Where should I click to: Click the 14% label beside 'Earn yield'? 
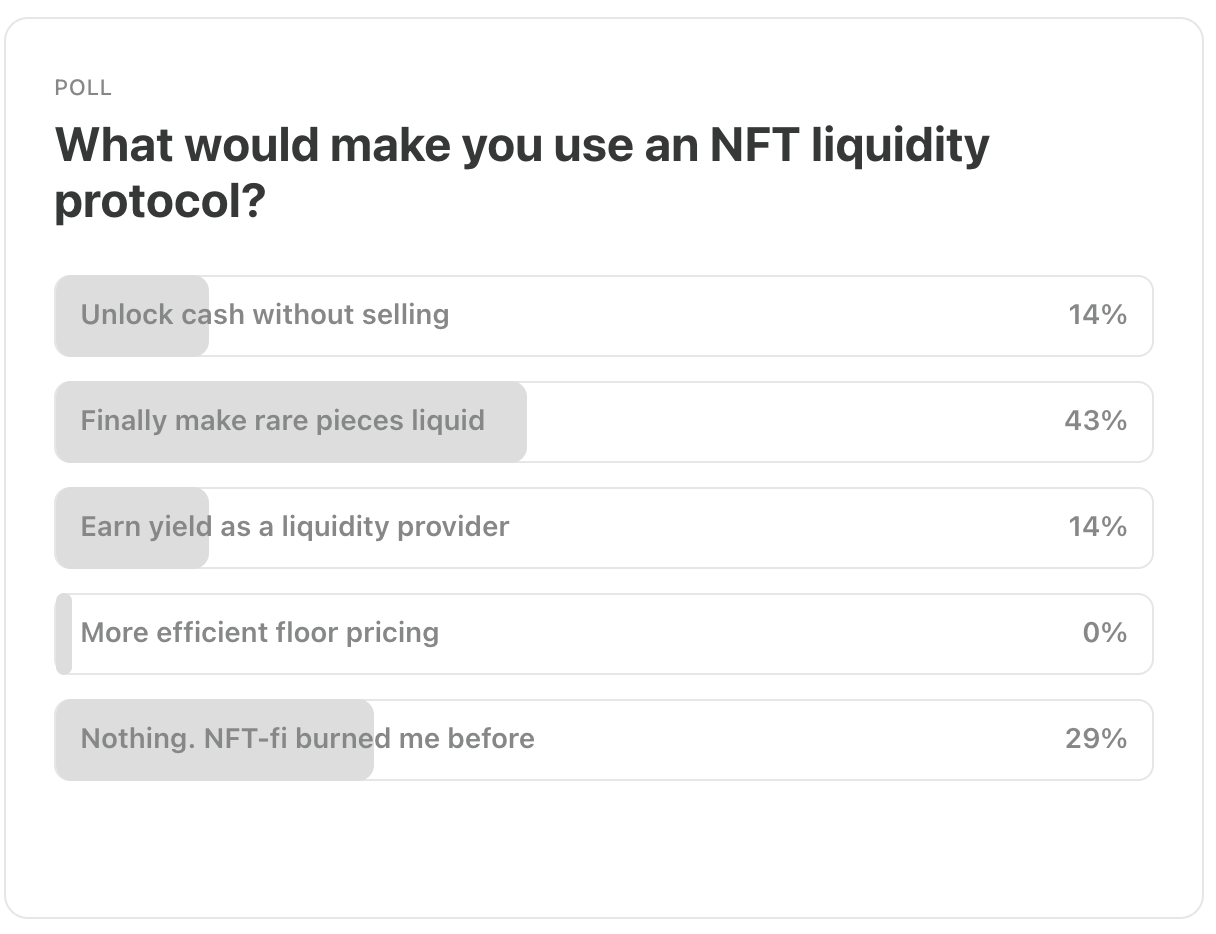click(1098, 526)
